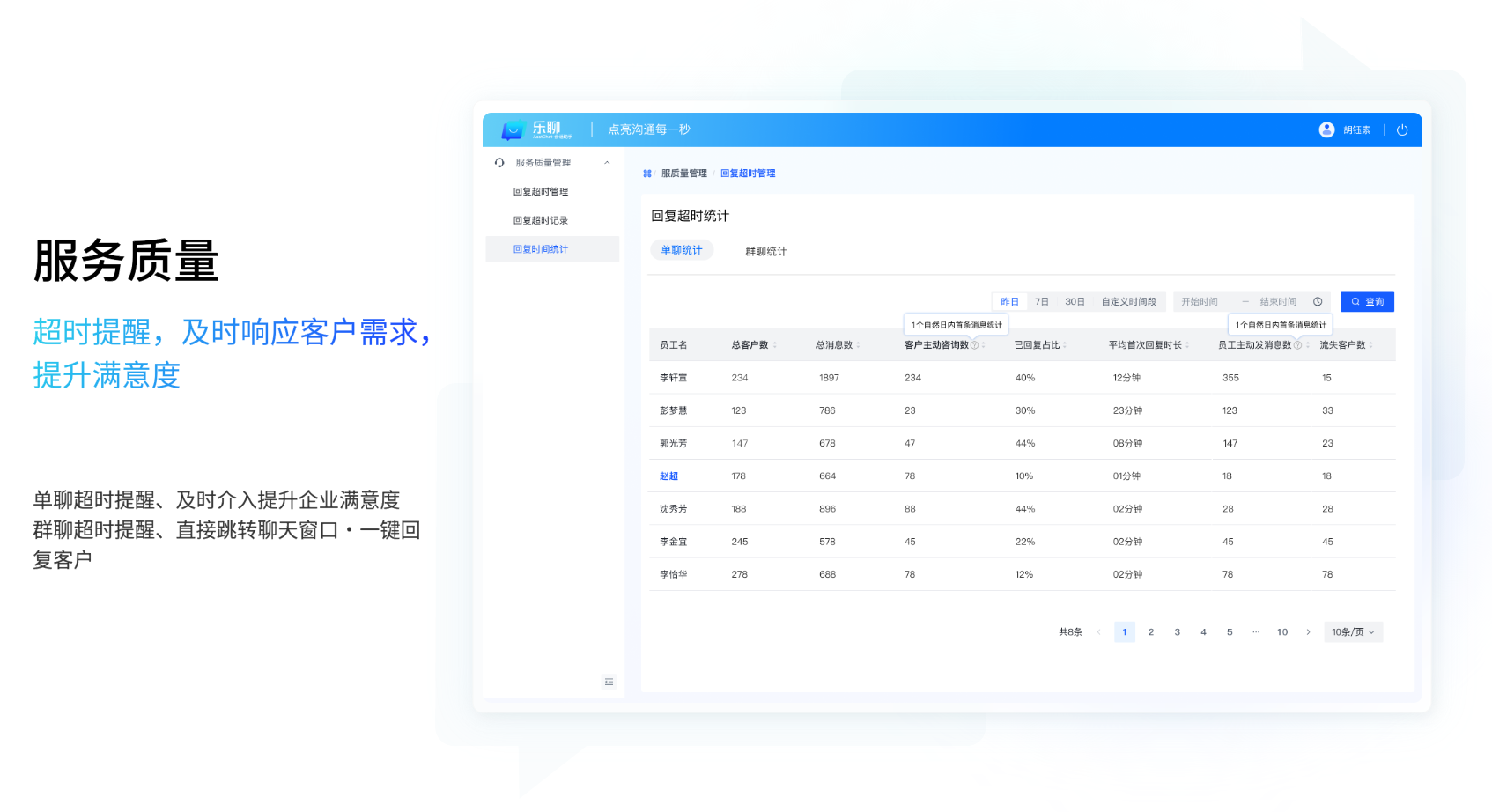This screenshot has width=1492, height=812.
Task: Select 回复时间统计 in the sidebar
Action: click(x=552, y=249)
